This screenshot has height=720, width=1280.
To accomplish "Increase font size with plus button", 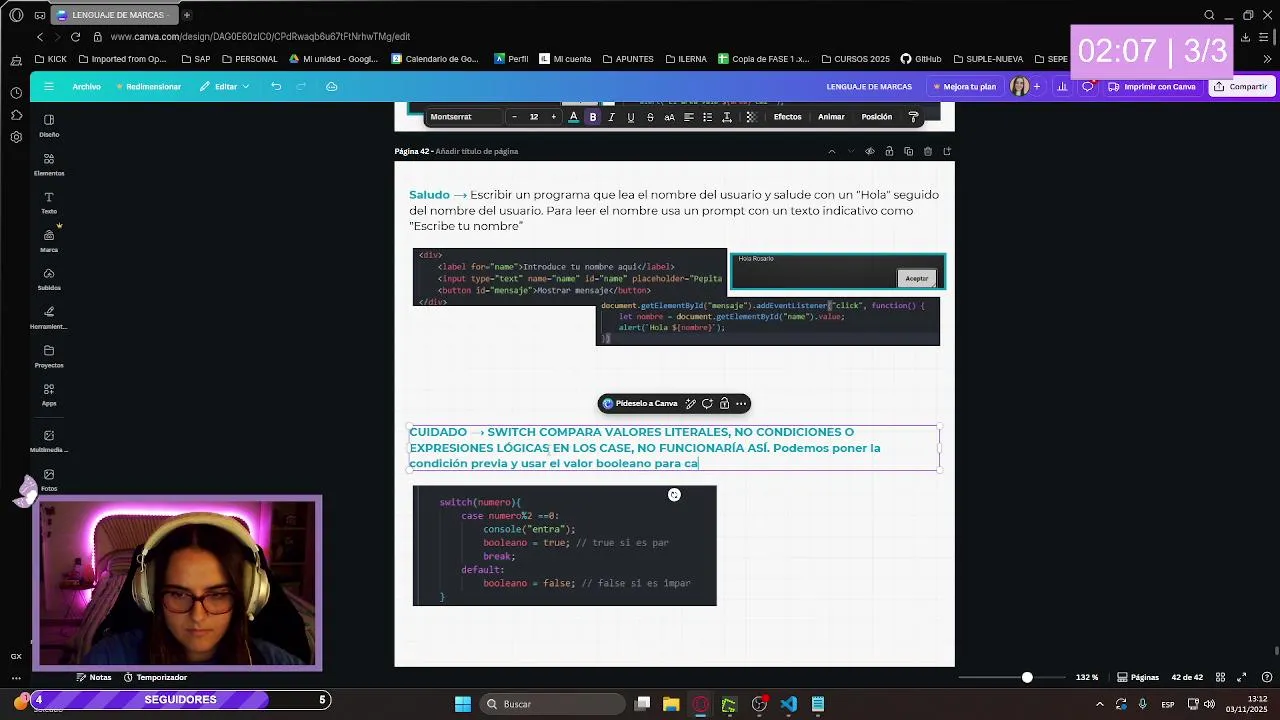I will (x=553, y=117).
